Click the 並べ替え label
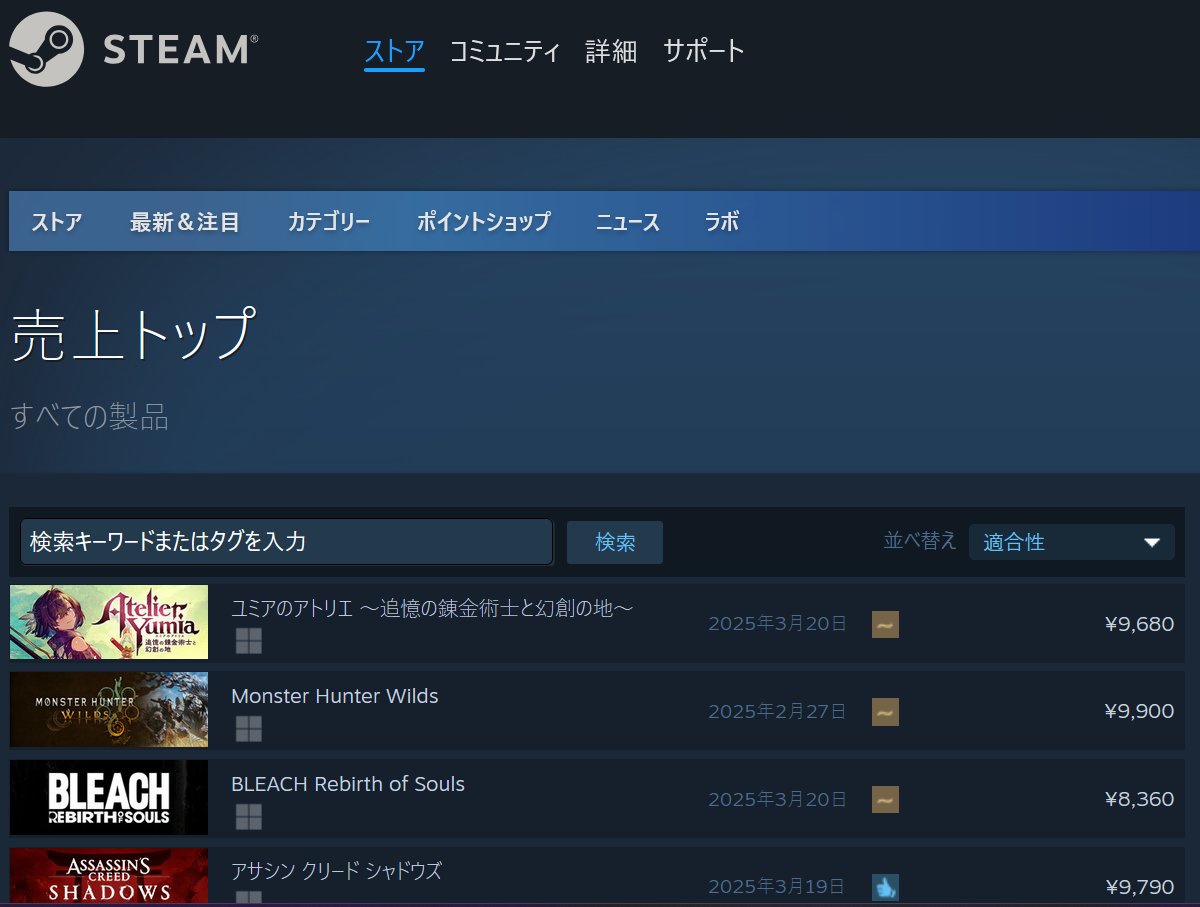This screenshot has width=1200, height=907. pyautogui.click(x=920, y=541)
